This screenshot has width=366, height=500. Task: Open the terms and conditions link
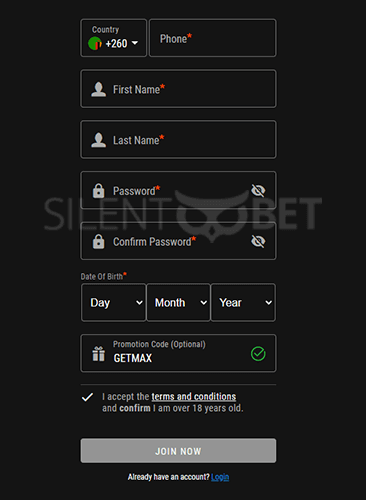(194, 397)
